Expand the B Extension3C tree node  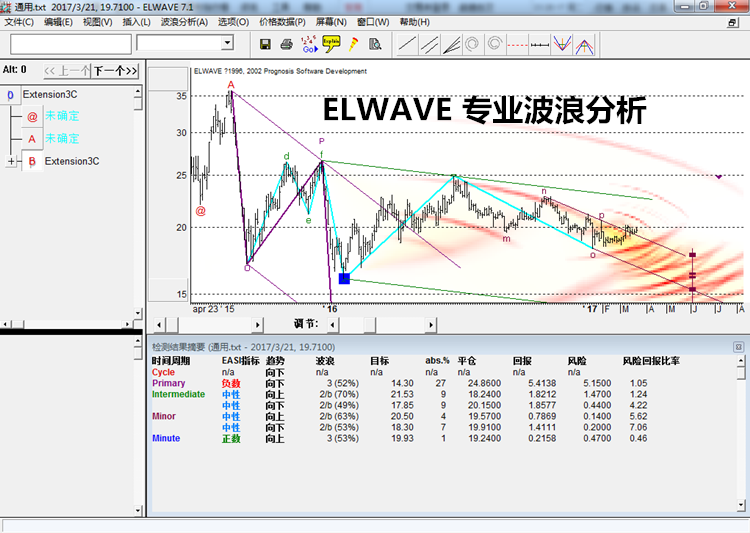(11, 161)
